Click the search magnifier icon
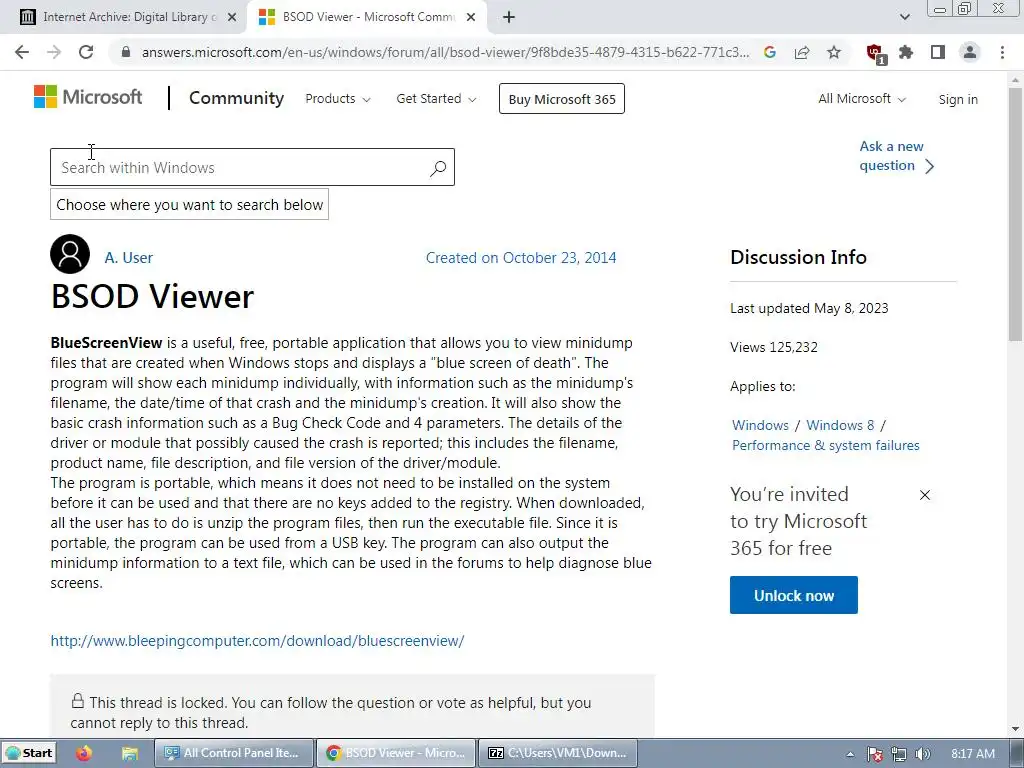The image size is (1024, 768). click(x=438, y=168)
